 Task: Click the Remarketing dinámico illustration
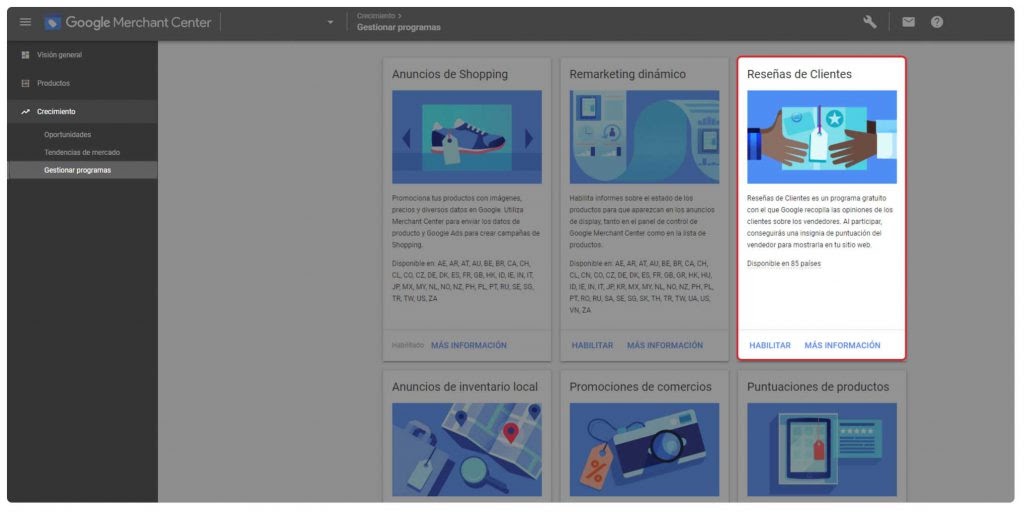(x=645, y=137)
